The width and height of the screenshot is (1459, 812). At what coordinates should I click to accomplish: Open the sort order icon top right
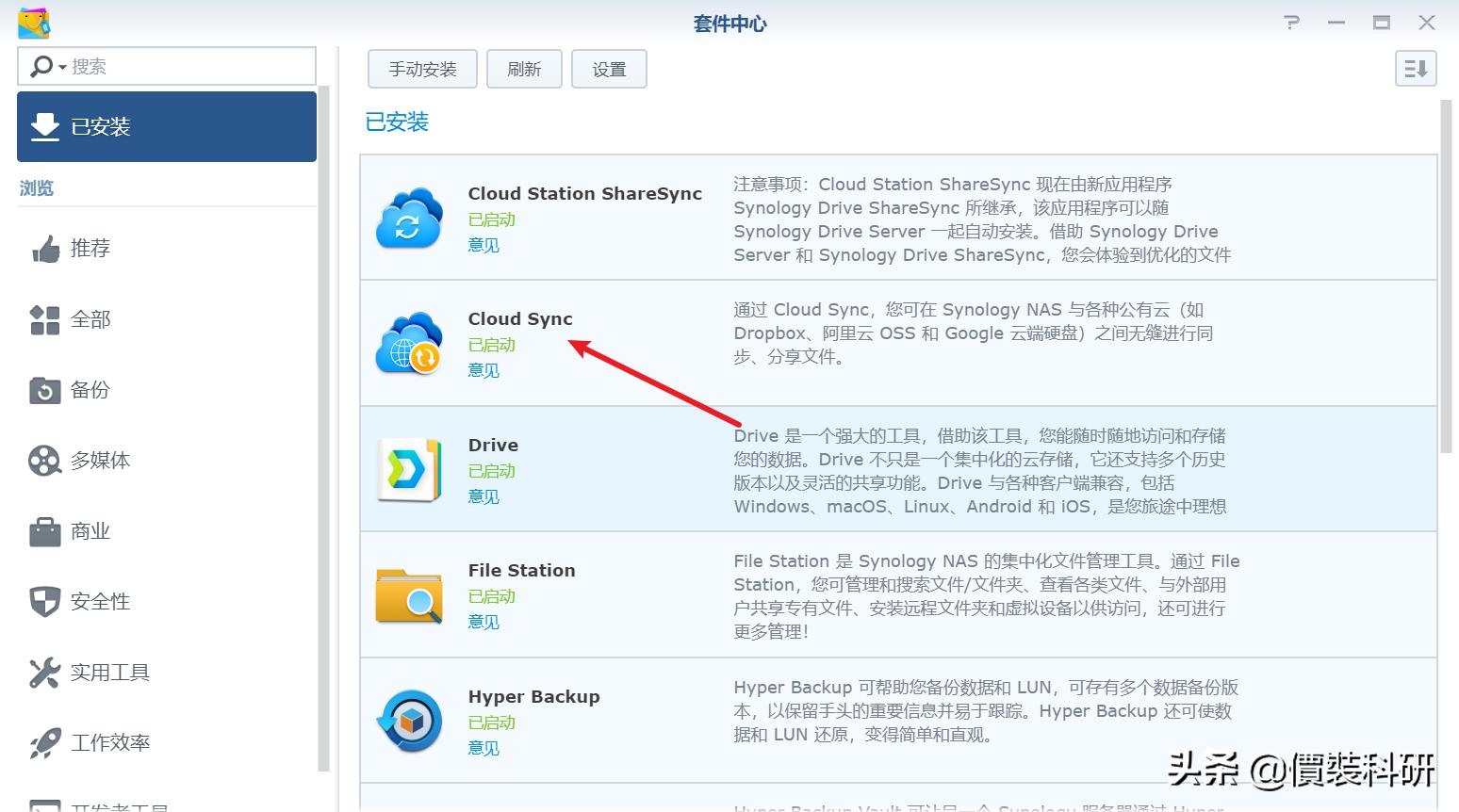[1415, 69]
